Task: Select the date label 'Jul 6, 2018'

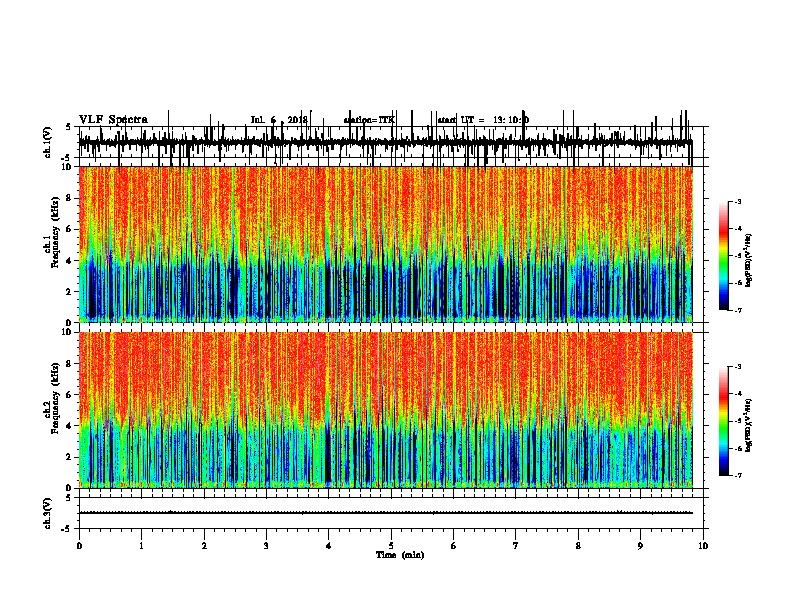Action: point(279,120)
